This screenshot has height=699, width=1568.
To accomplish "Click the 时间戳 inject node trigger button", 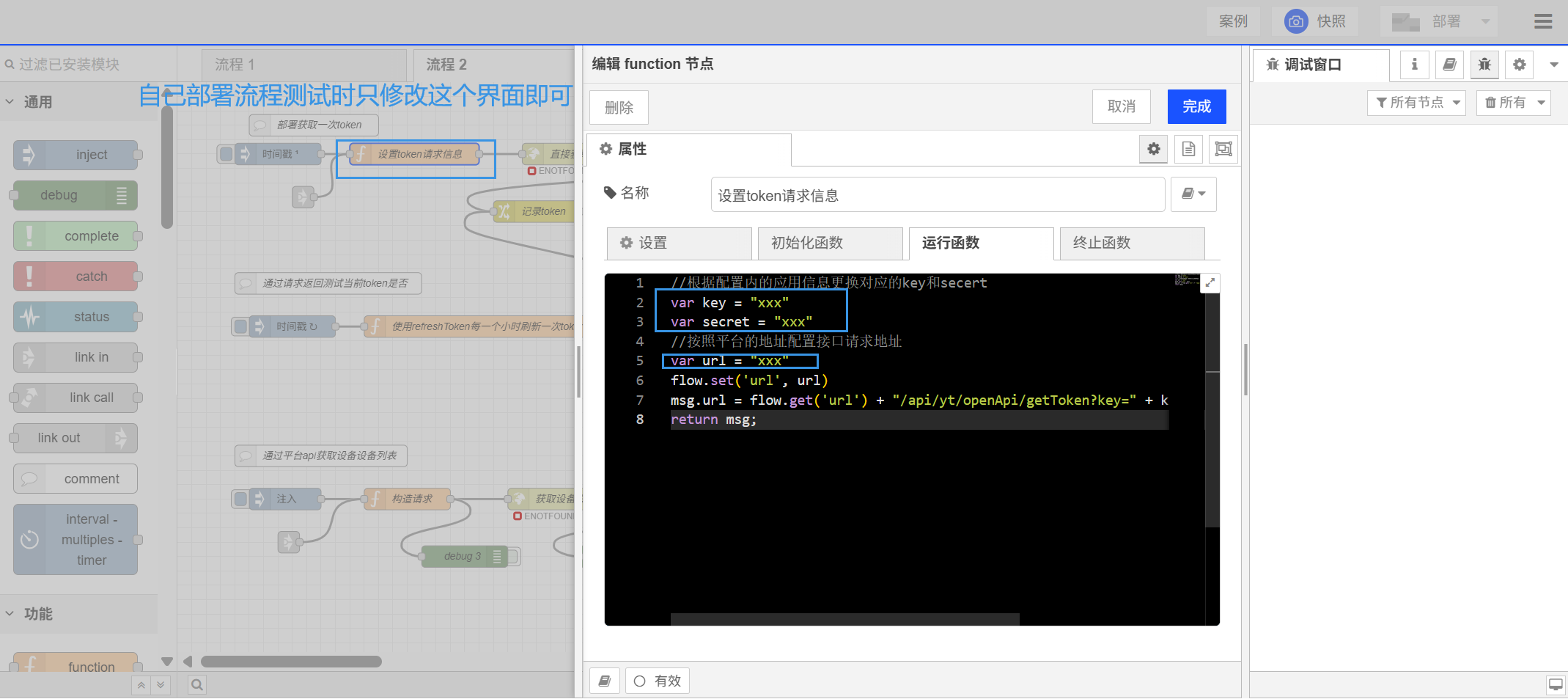I will coord(227,154).
